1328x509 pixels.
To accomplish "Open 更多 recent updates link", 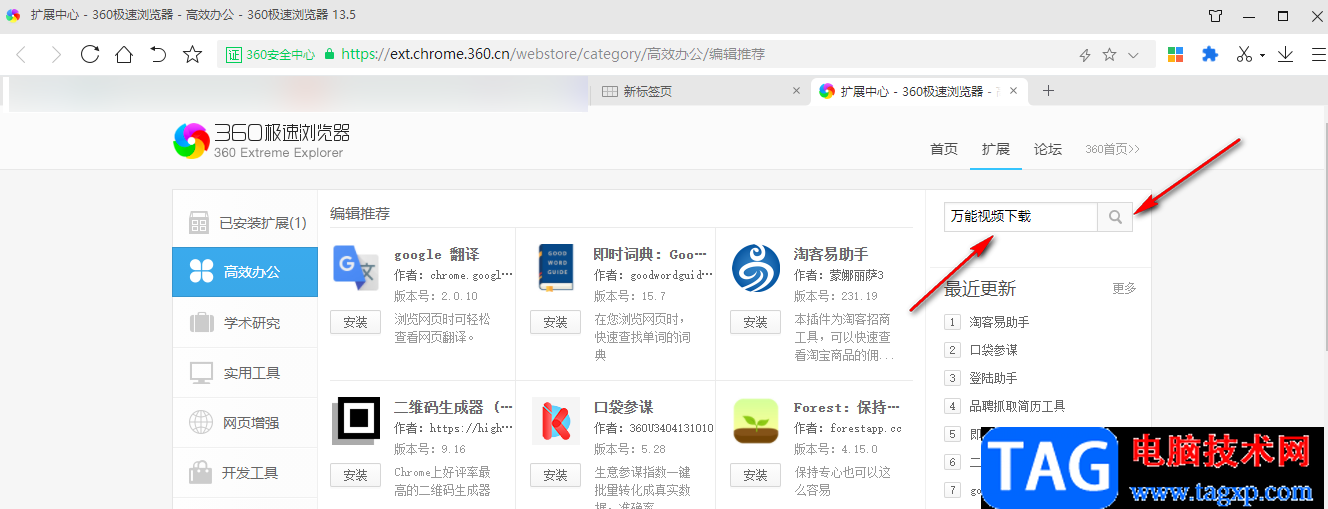I will pos(1124,288).
